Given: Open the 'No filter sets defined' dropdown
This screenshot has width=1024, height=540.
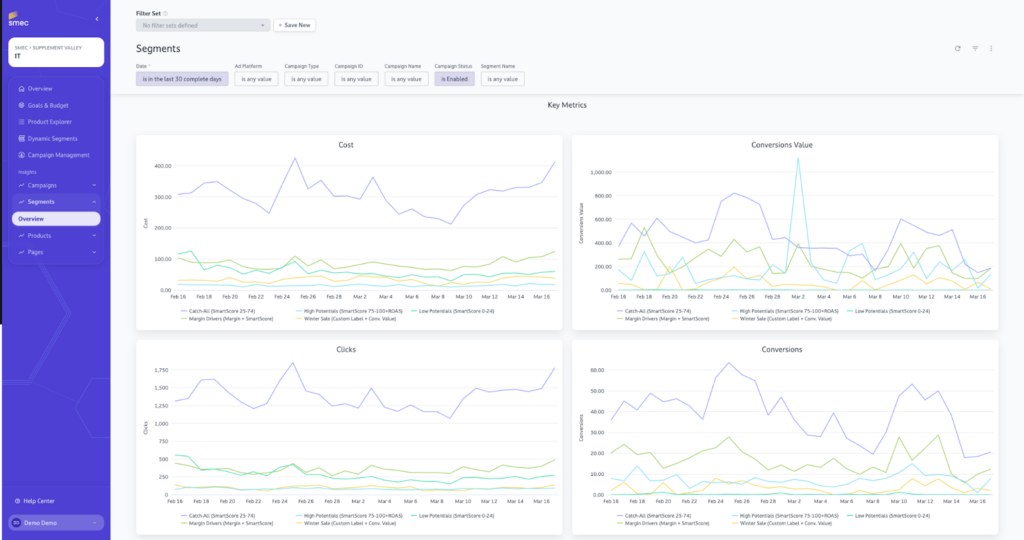Looking at the screenshot, I should [x=203, y=25].
